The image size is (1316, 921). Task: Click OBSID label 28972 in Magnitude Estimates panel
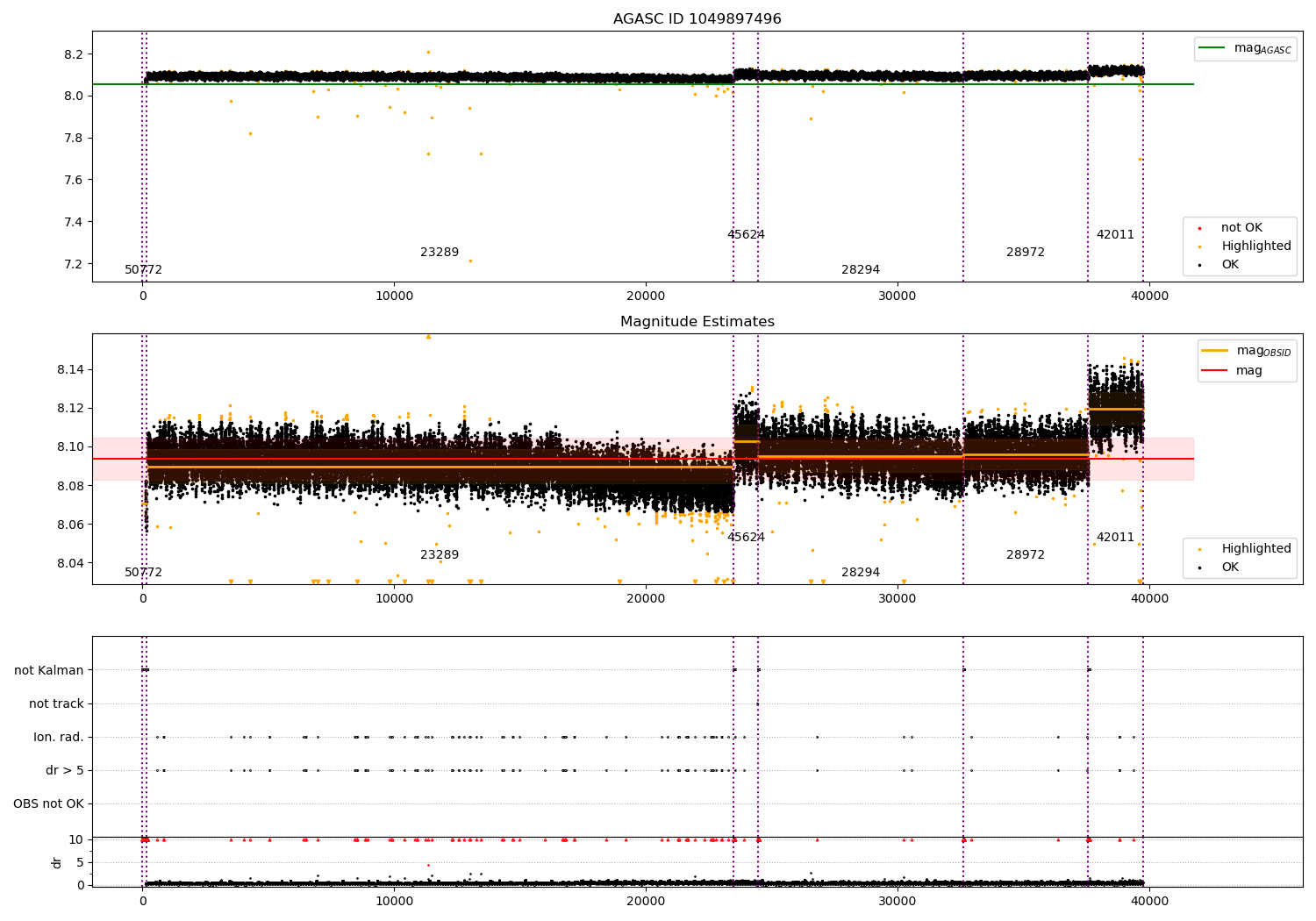tap(1026, 555)
